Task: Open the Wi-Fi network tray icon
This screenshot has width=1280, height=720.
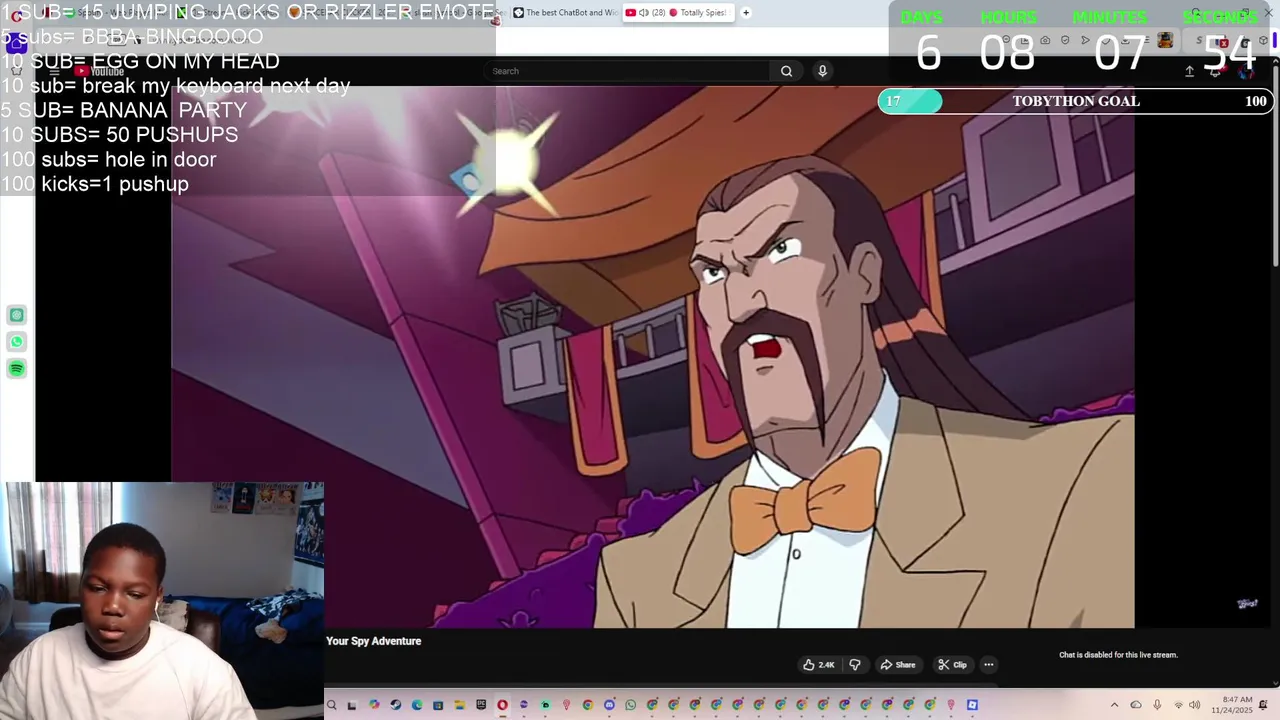Action: click(1179, 705)
